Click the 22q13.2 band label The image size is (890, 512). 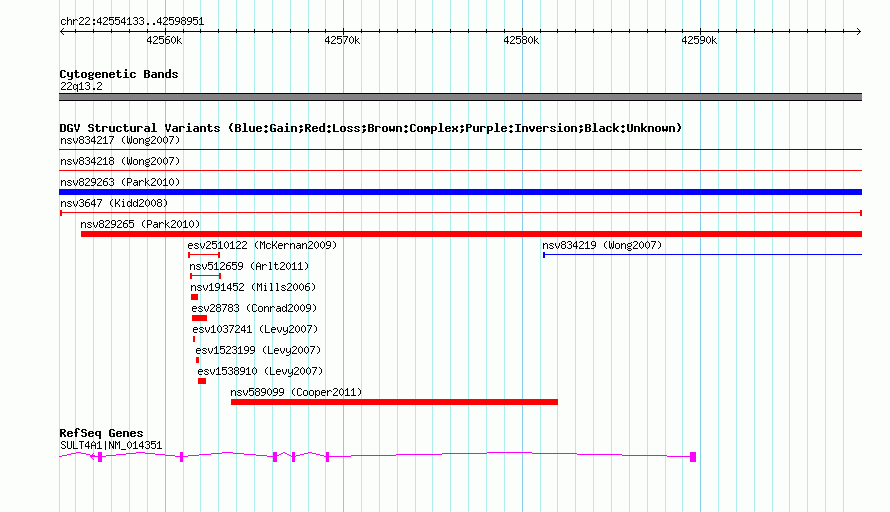point(81,86)
